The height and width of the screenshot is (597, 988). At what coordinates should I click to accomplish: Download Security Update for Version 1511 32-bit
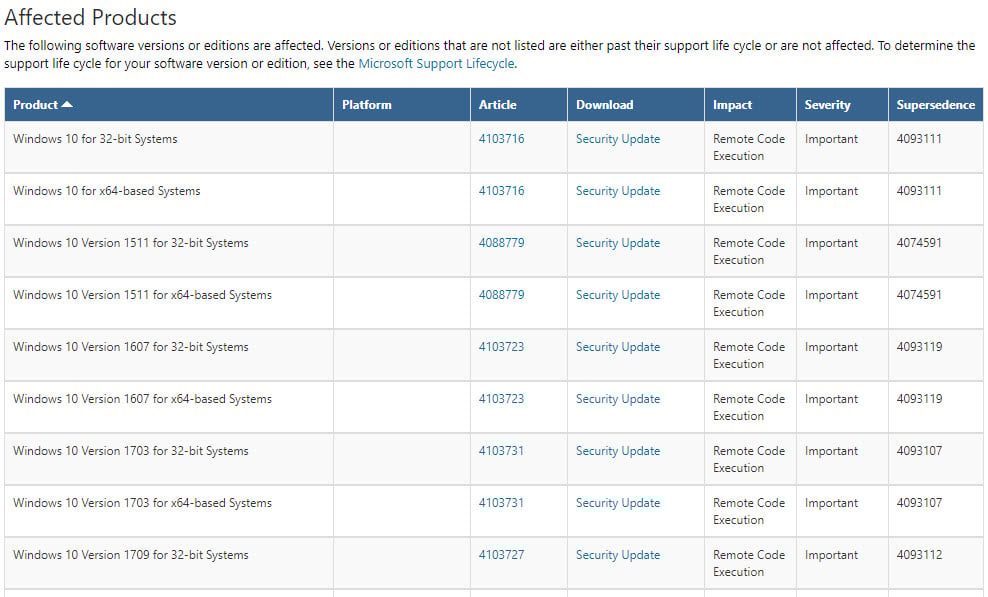click(618, 243)
